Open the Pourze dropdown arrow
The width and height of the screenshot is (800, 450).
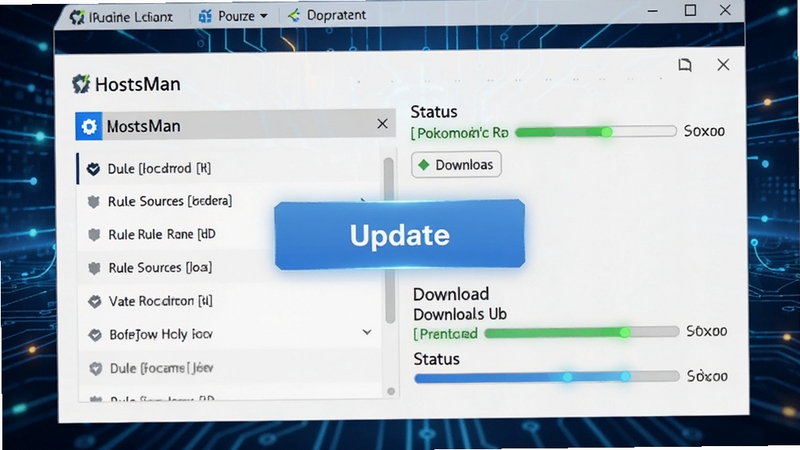pyautogui.click(x=264, y=16)
